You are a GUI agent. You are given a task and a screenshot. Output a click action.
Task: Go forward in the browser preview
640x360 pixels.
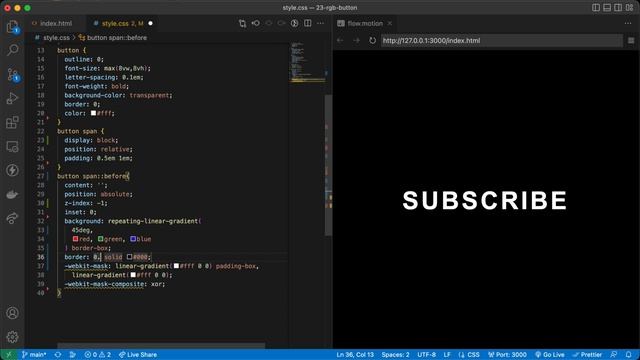pyautogui.click(x=356, y=40)
